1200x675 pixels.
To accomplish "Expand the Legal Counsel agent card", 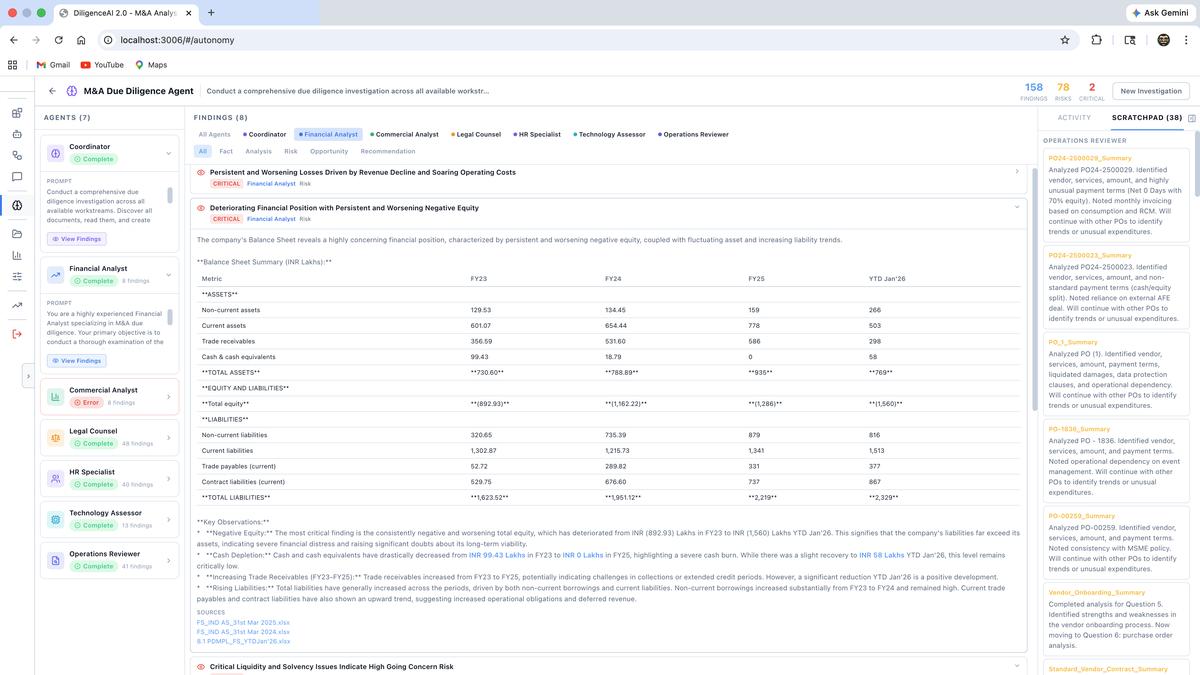I will coord(168,437).
